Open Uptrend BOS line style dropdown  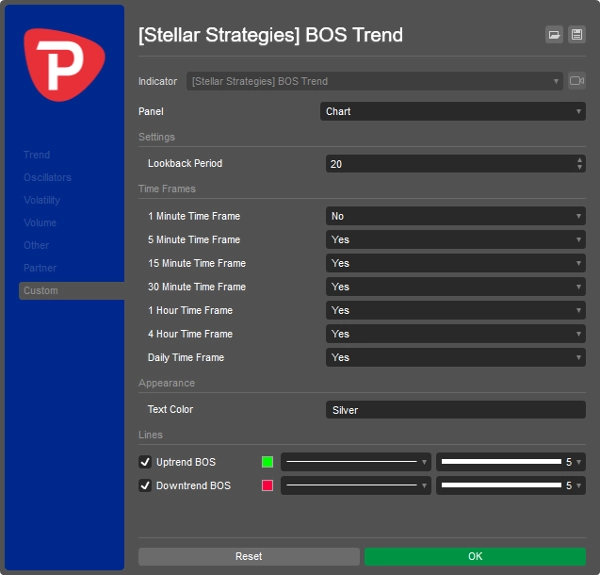click(x=356, y=462)
